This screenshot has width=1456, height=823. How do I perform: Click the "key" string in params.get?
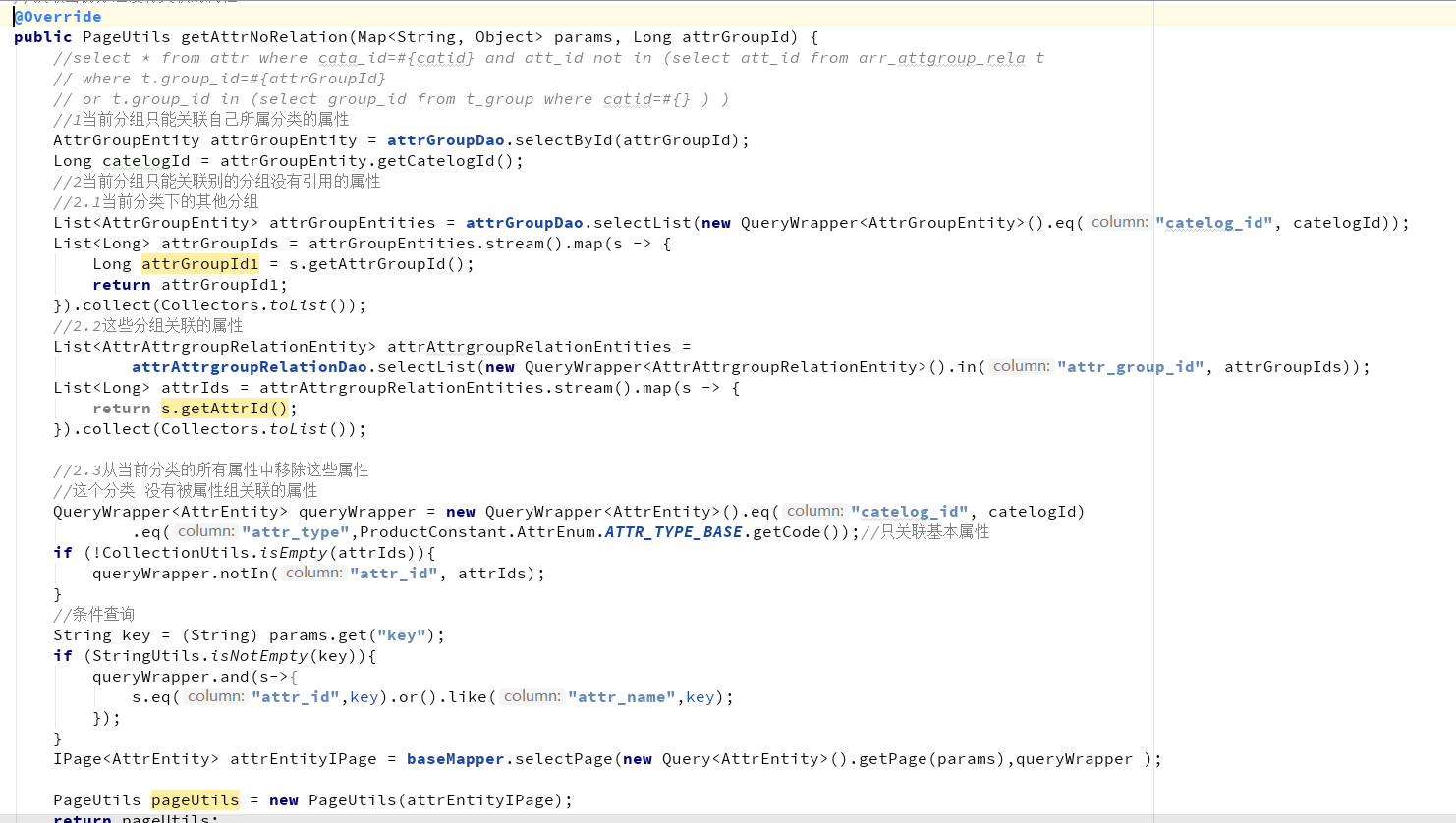402,634
